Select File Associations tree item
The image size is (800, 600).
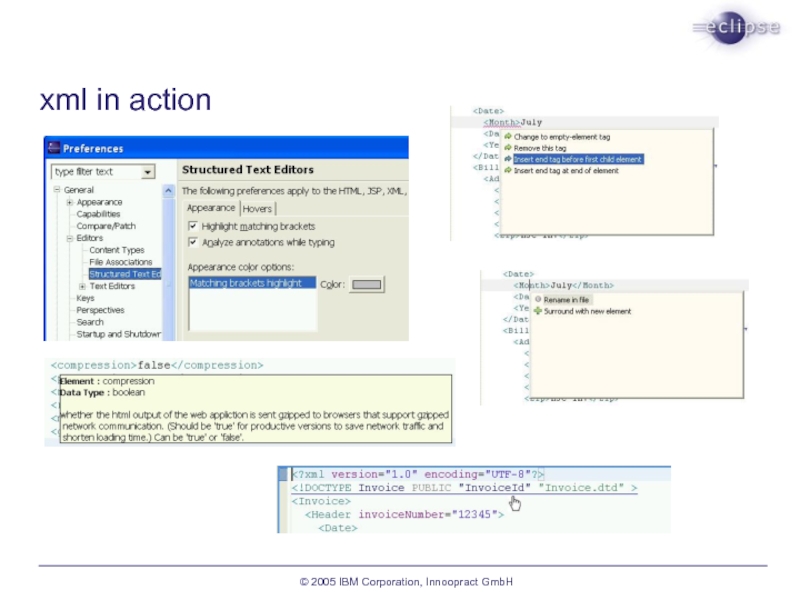pyautogui.click(x=121, y=262)
